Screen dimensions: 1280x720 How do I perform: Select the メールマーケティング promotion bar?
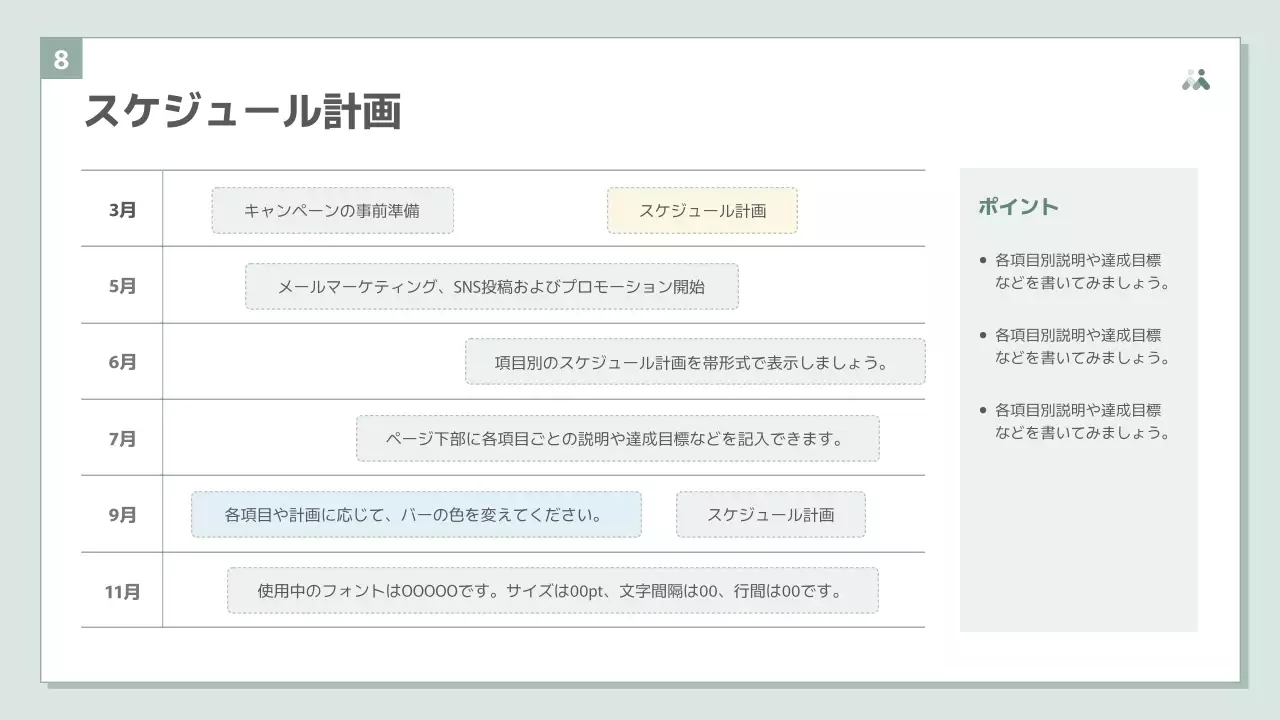pos(490,286)
